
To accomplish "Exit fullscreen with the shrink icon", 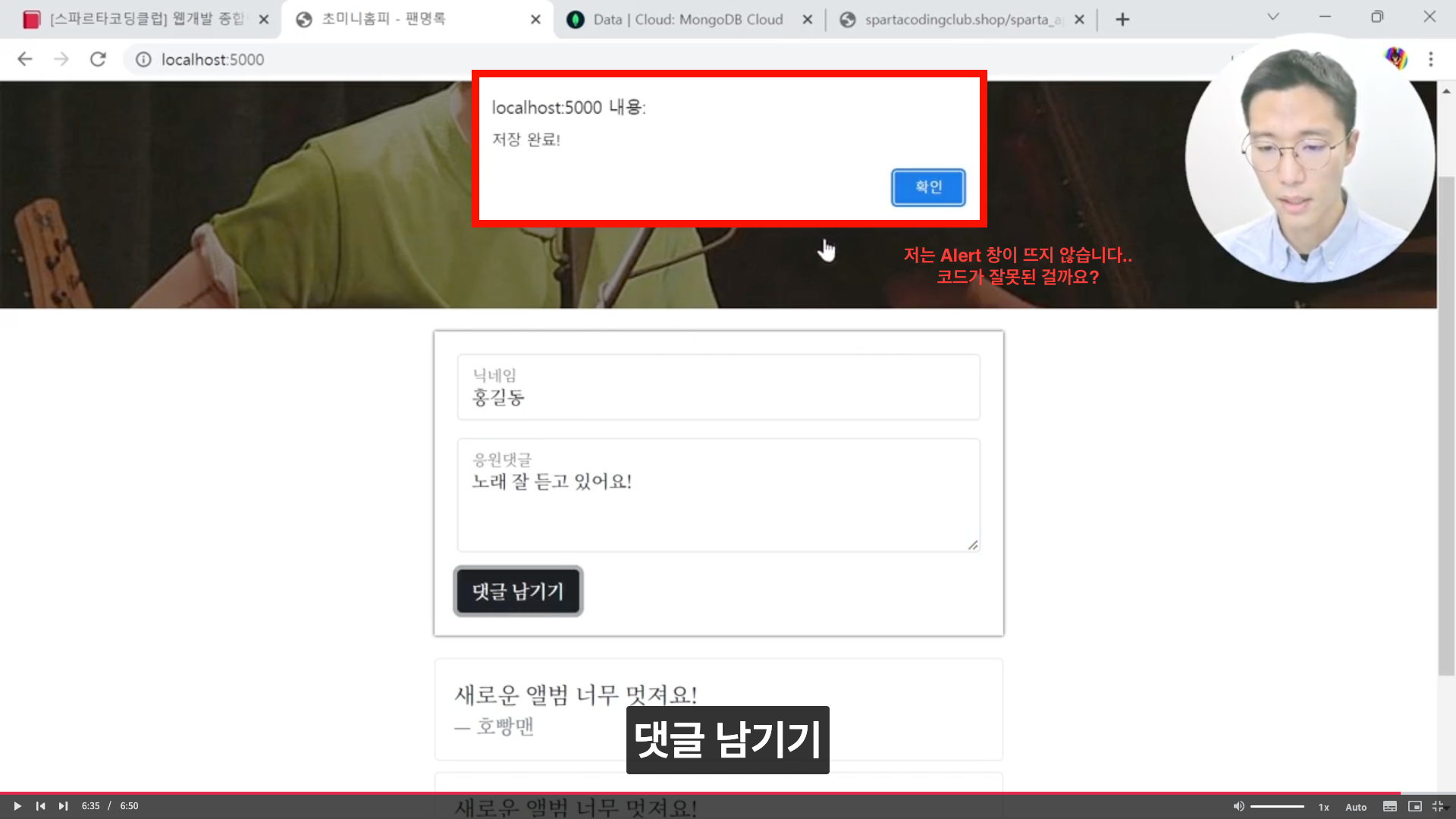I will [x=1438, y=806].
